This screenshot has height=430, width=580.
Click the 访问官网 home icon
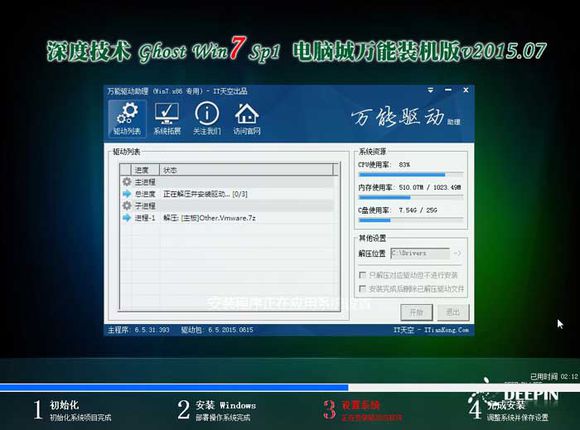pyautogui.click(x=247, y=118)
